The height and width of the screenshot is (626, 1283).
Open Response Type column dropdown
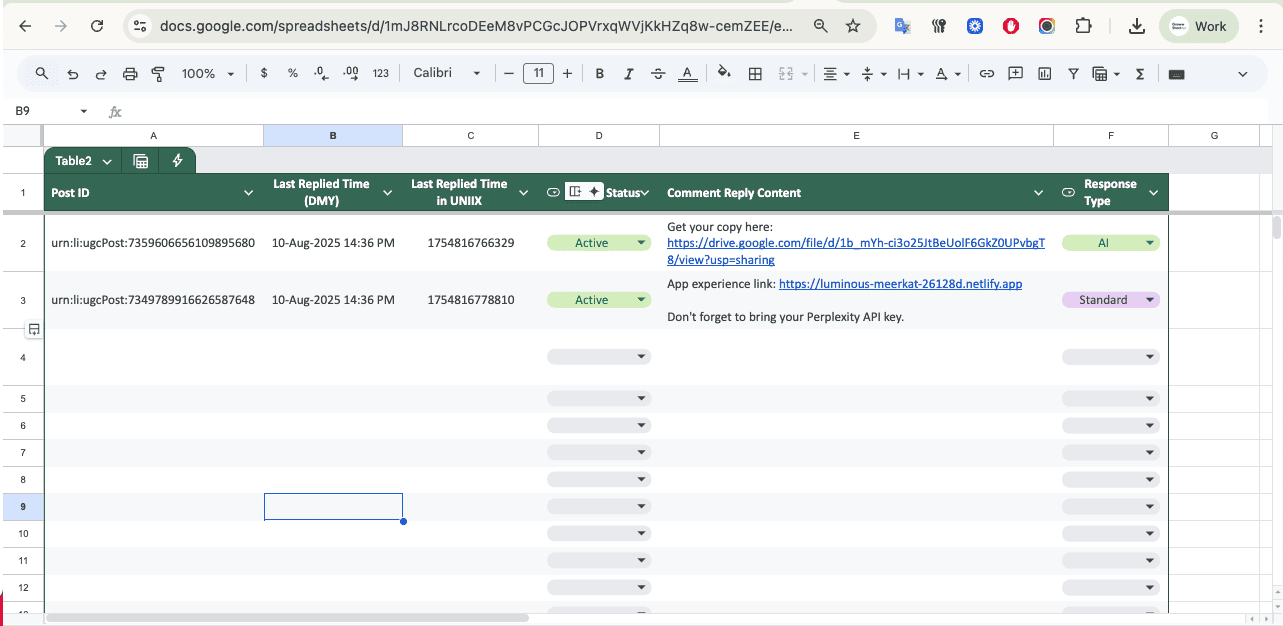point(1154,193)
